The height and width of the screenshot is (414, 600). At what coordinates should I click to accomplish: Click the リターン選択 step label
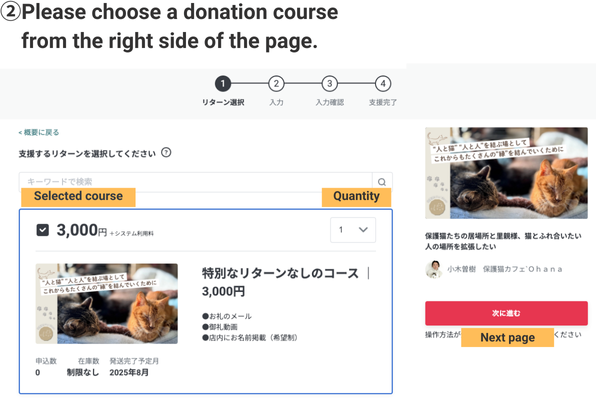click(x=223, y=102)
